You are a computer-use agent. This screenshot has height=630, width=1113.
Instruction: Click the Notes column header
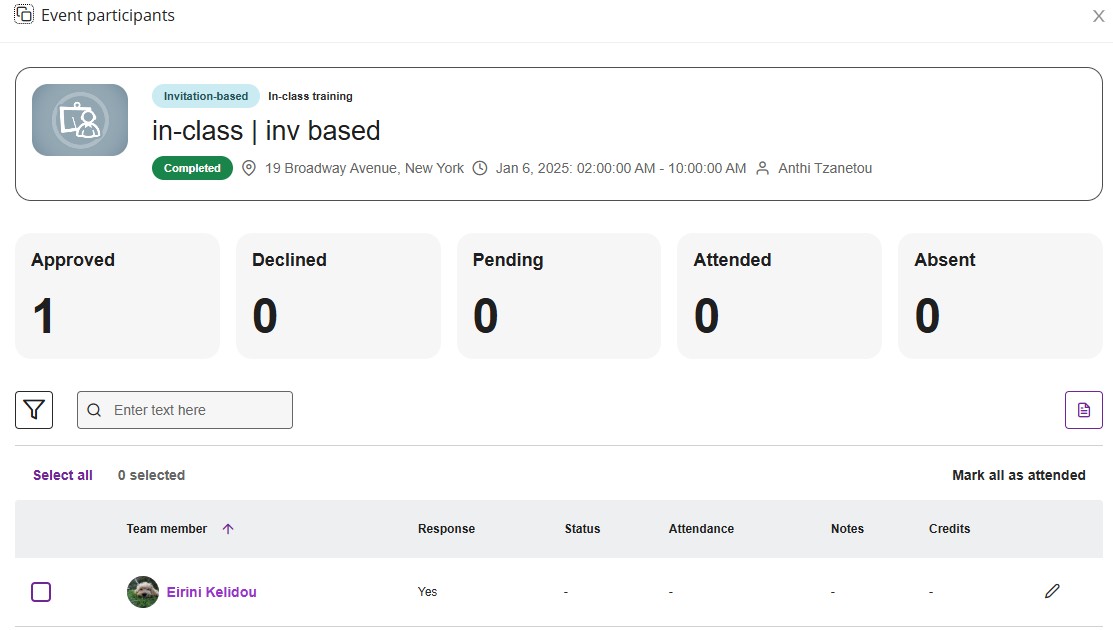point(848,529)
